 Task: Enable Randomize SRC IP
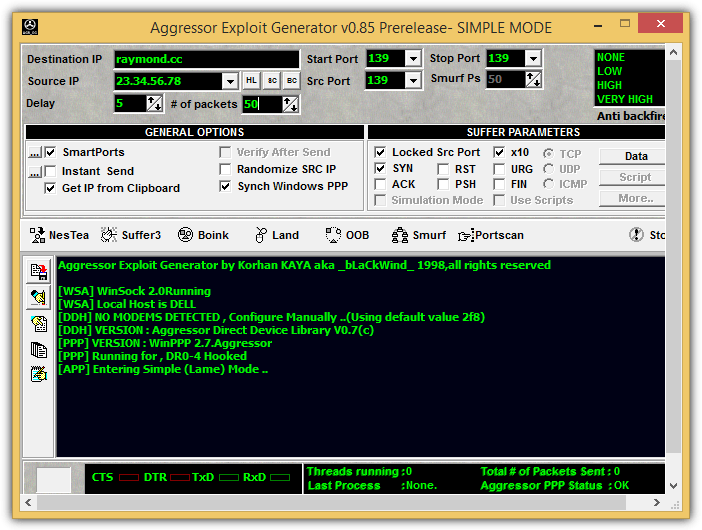click(x=225, y=169)
